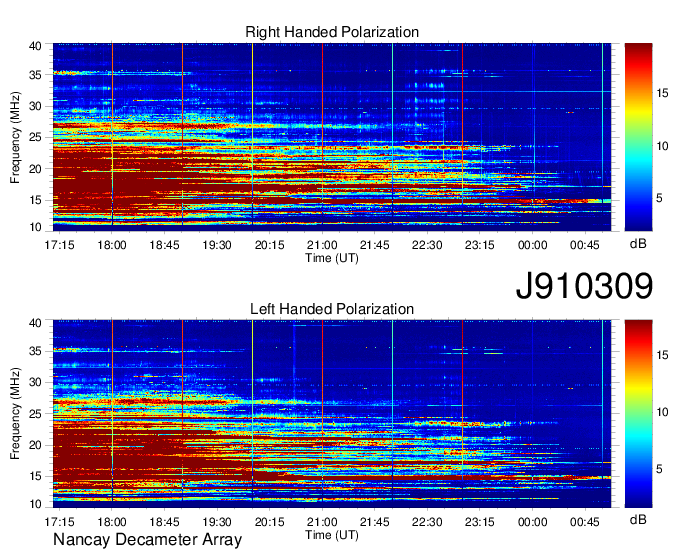The width and height of the screenshot is (680, 552).
Task: Click 17:15 time tick on Left Handed plot
Action: (x=59, y=522)
